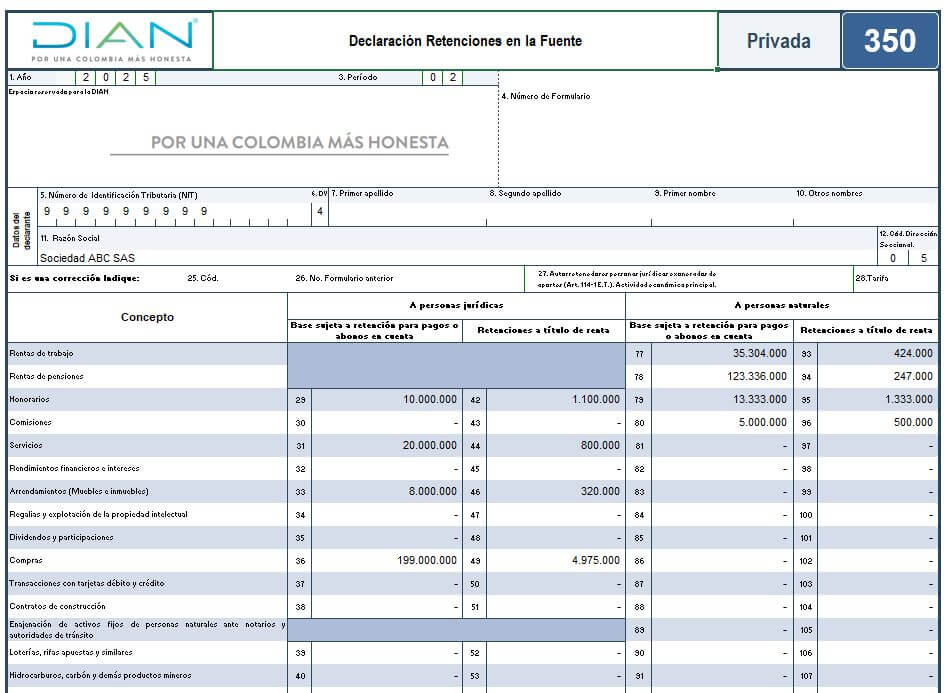
Task: Click the 350 form number badge
Action: click(890, 40)
